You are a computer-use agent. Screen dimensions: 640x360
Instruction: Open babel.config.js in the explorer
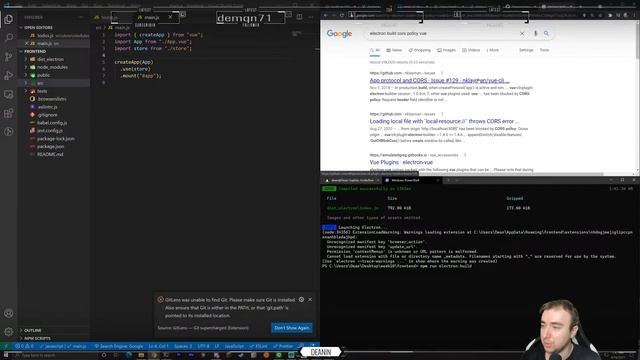[x=52, y=123]
